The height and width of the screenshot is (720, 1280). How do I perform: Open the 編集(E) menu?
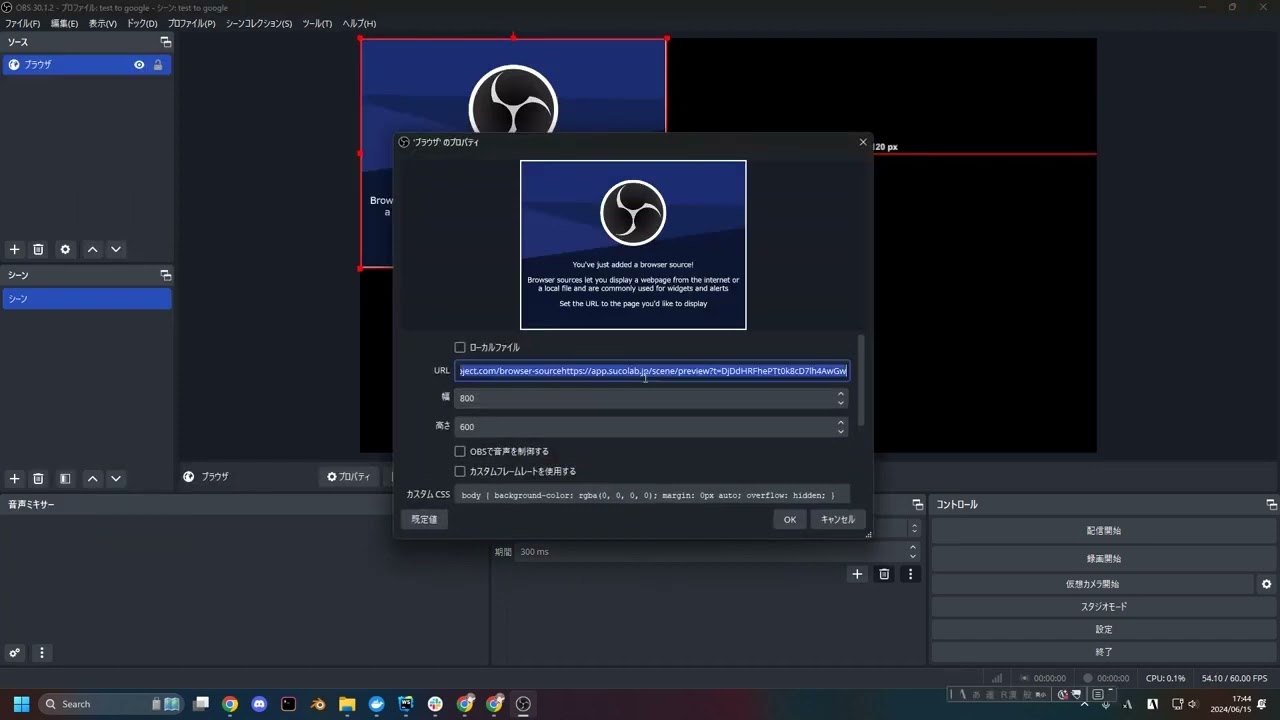point(64,23)
